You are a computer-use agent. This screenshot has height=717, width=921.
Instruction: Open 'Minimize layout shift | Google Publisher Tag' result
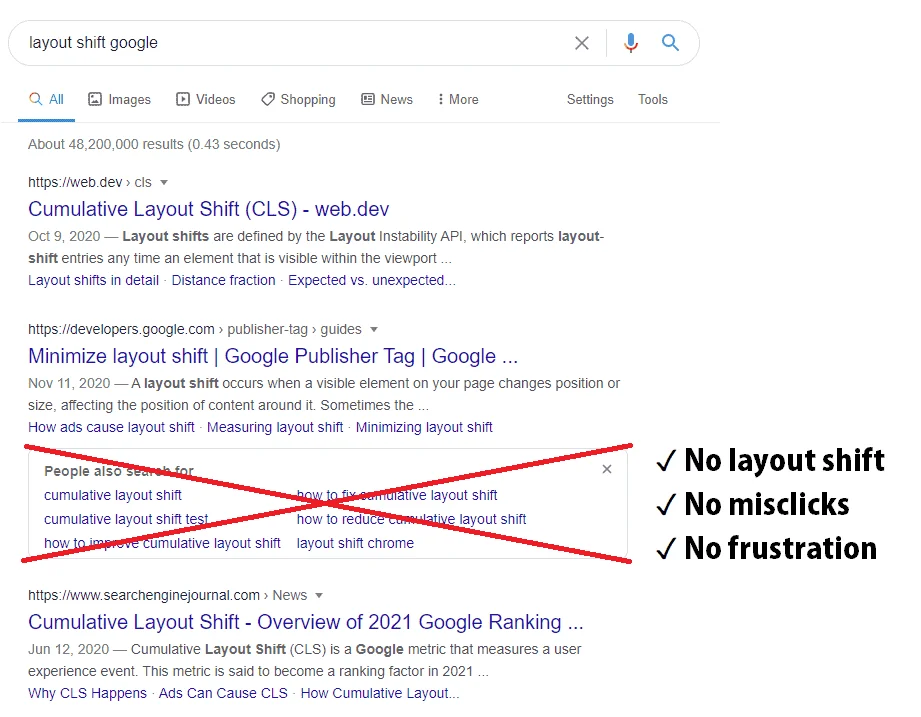273,356
